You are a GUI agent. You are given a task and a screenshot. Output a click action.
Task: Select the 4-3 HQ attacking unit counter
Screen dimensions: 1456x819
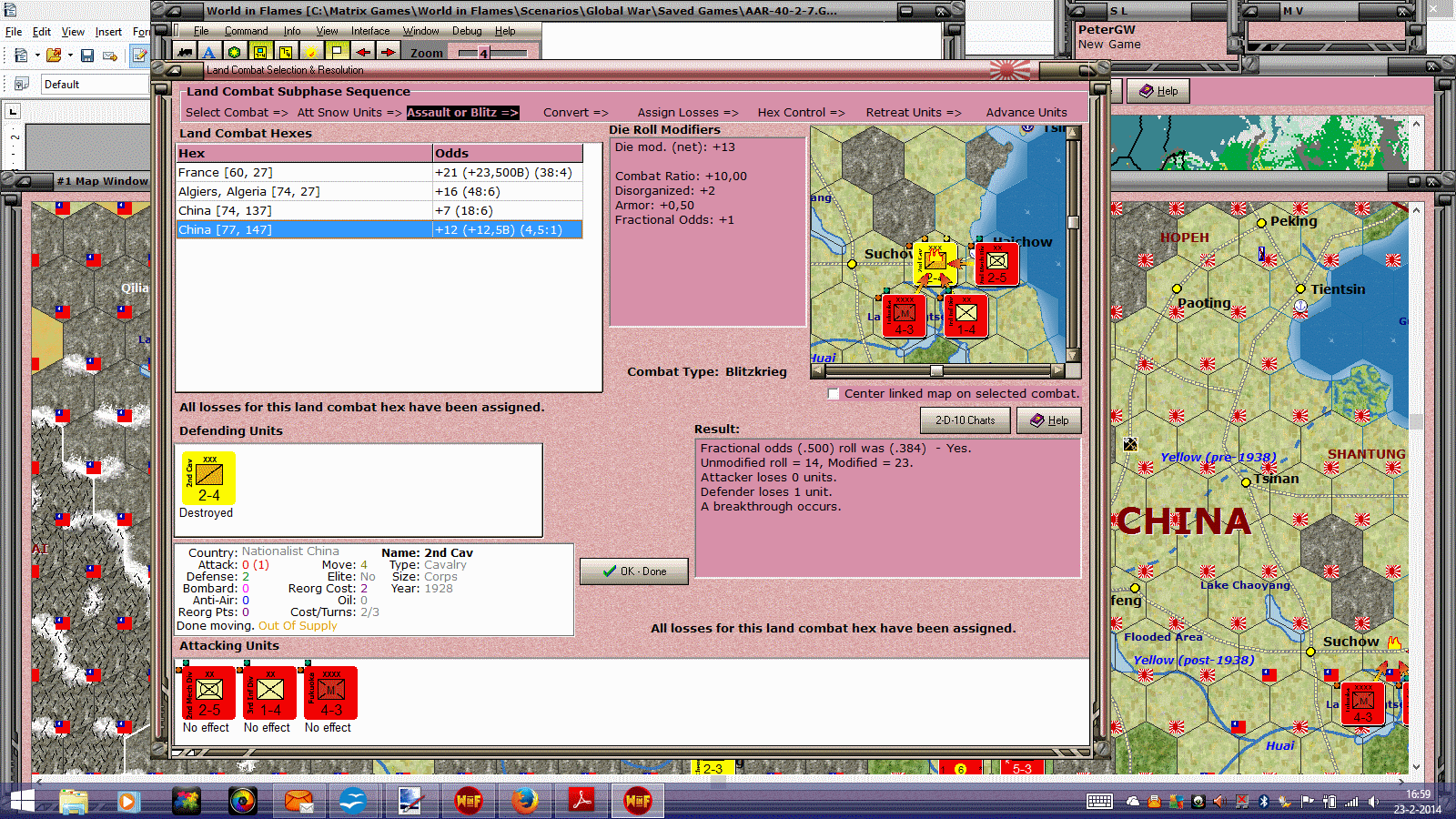click(x=330, y=693)
